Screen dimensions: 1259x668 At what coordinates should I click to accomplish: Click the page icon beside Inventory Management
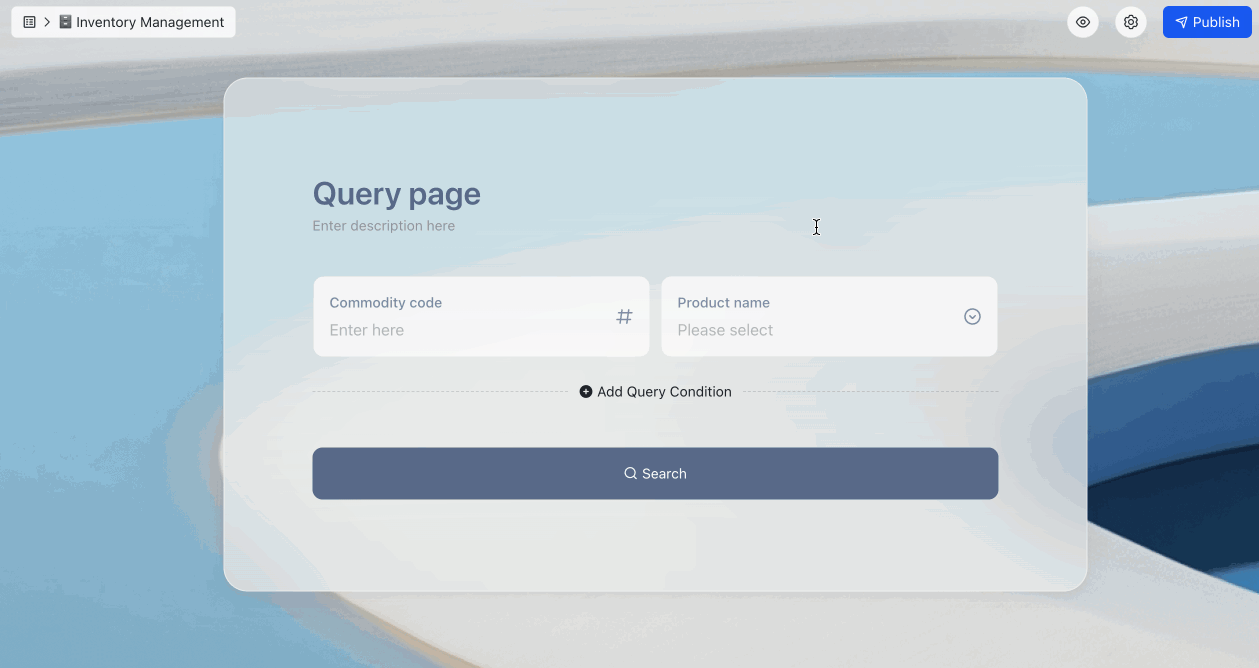point(64,21)
